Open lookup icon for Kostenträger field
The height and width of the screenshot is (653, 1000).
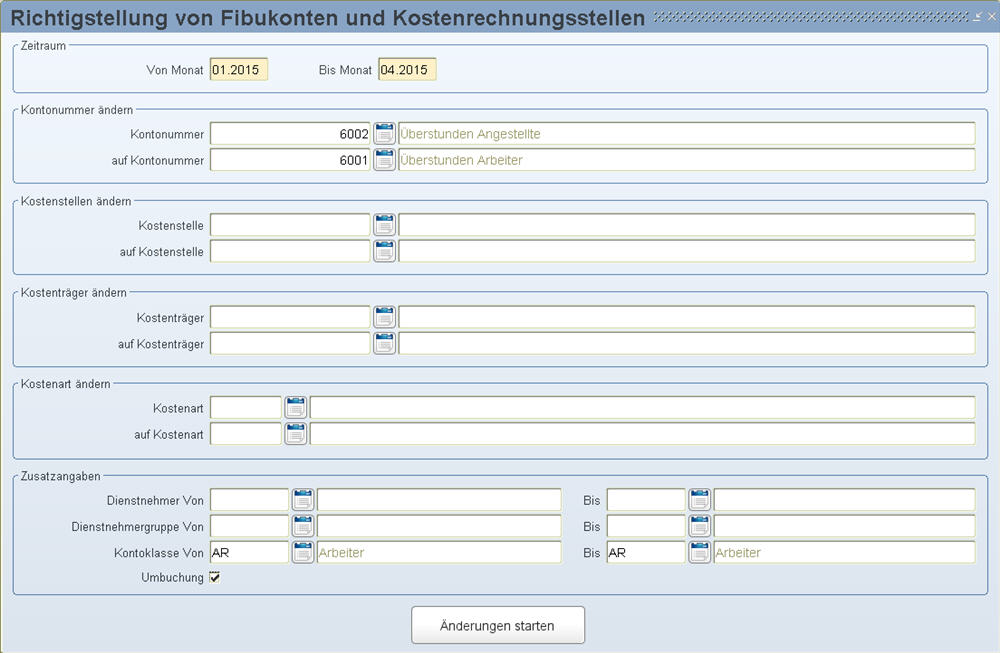pos(384,317)
